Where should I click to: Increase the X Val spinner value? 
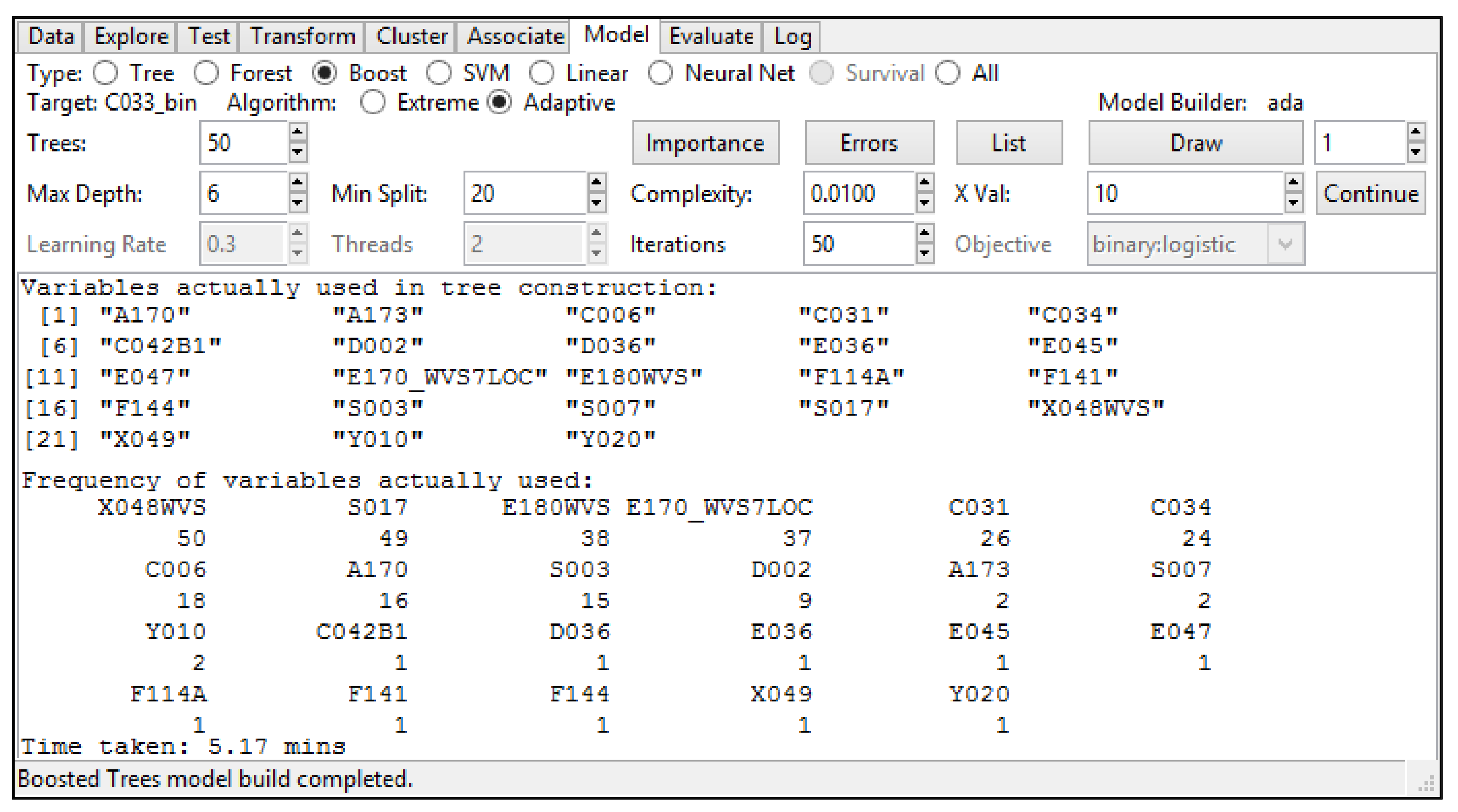(x=1293, y=183)
